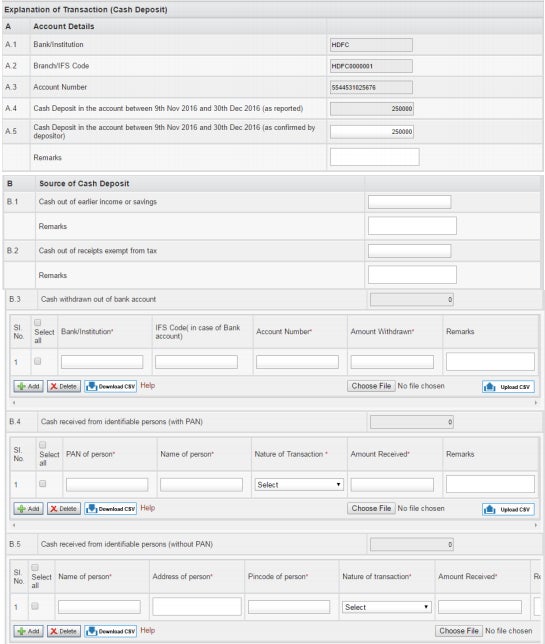
Task: Open Nature of Transaction dropdown in B.4
Action: 299,485
